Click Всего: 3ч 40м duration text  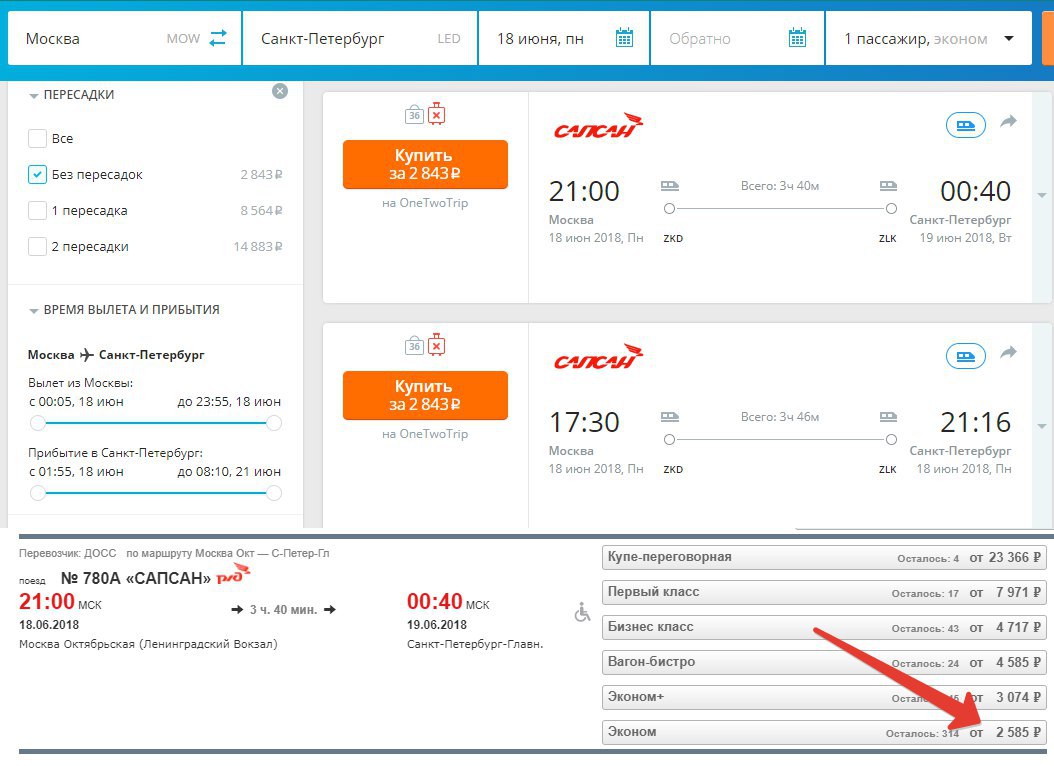(x=780, y=186)
